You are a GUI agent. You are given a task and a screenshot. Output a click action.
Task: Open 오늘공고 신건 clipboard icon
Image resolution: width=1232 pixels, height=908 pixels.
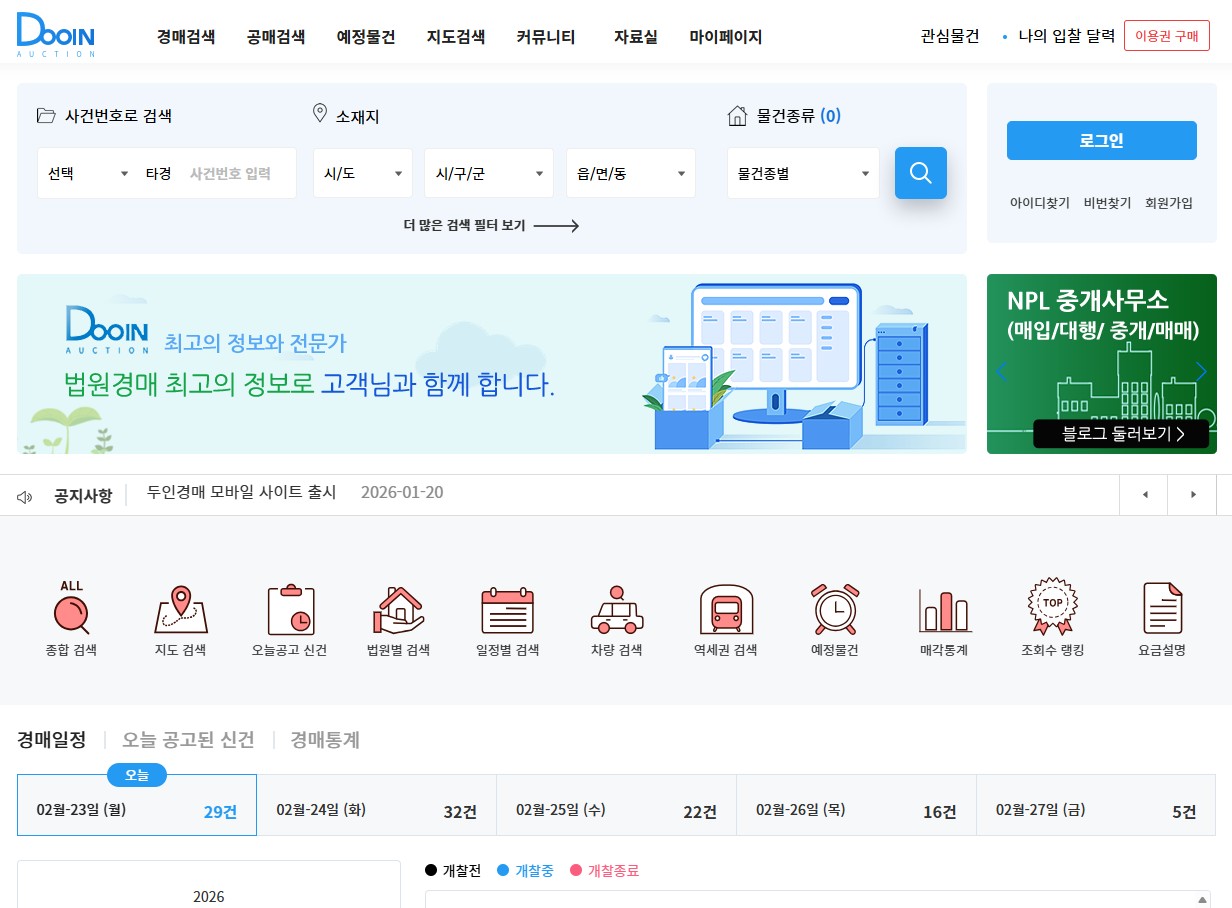289,614
